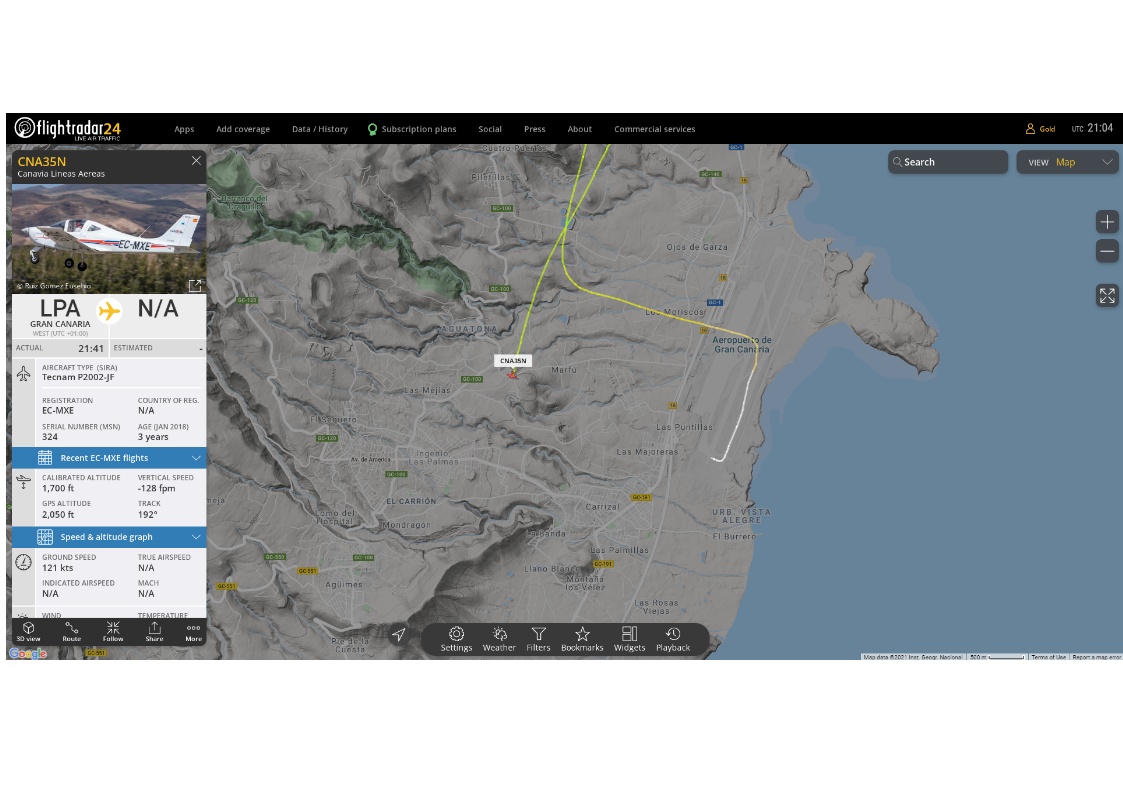
Task: Close the CNA35N flight panel
Action: click(x=196, y=160)
